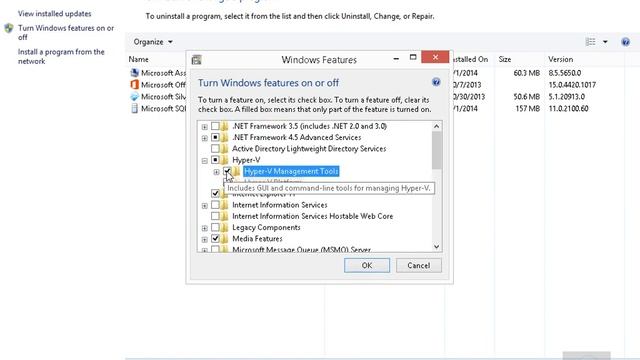This screenshot has height=360, width=640.
Task: Open the Organize dropdown menu
Action: [x=153, y=42]
